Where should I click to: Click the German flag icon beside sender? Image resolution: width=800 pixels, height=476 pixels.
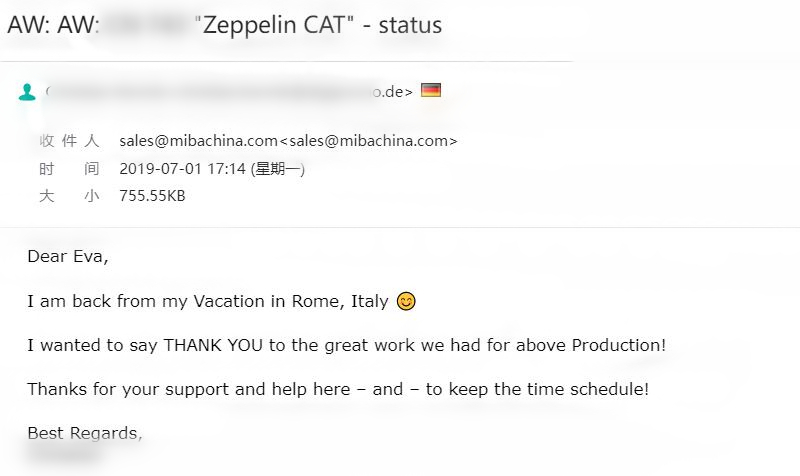coord(431,90)
